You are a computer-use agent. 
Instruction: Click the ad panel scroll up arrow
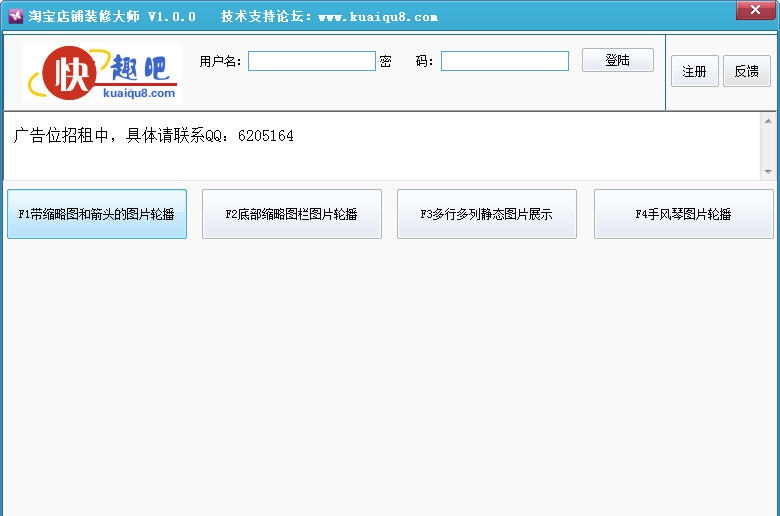(768, 121)
